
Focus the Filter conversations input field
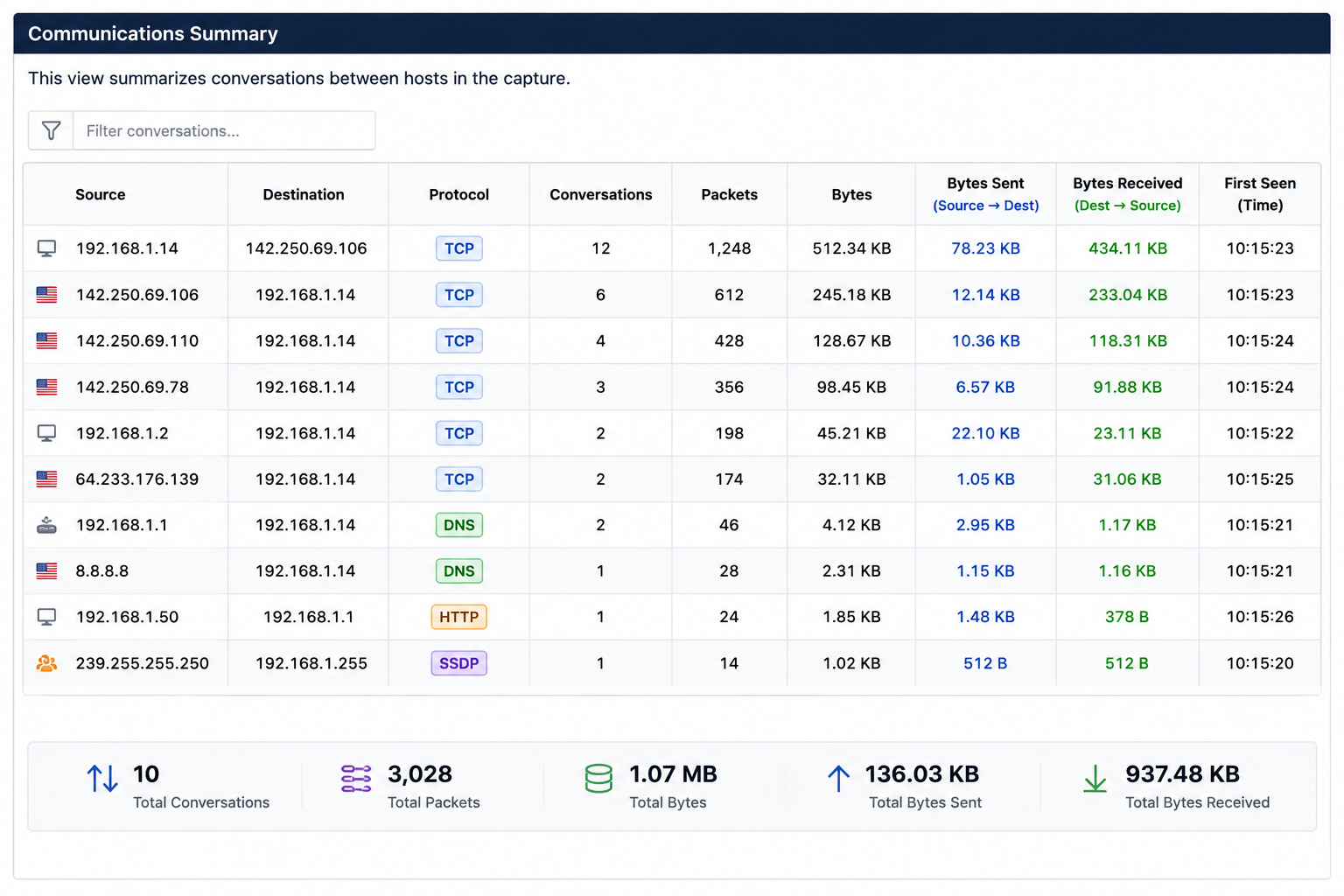click(x=224, y=130)
